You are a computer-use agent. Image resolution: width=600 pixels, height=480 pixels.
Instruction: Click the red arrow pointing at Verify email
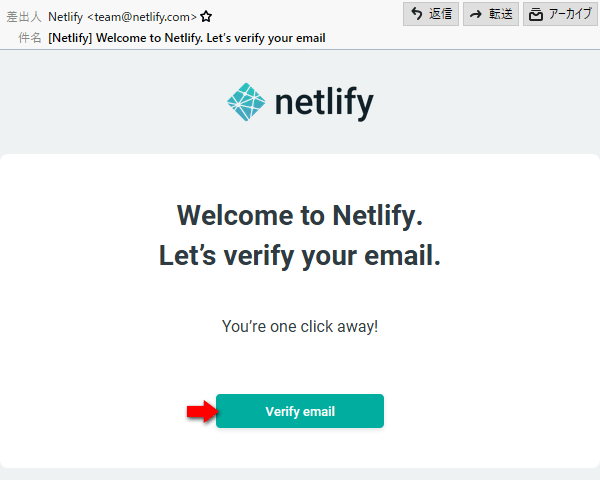(201, 411)
